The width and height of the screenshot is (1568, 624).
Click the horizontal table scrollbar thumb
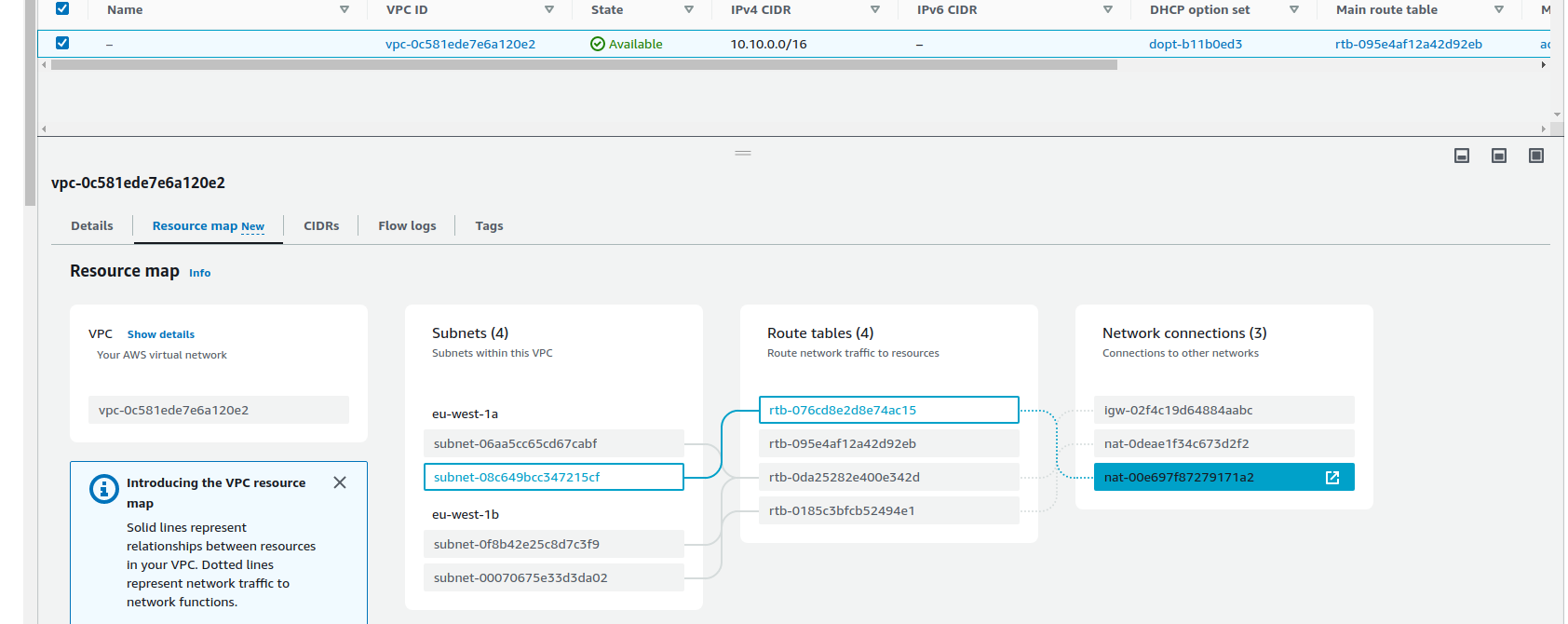584,65
